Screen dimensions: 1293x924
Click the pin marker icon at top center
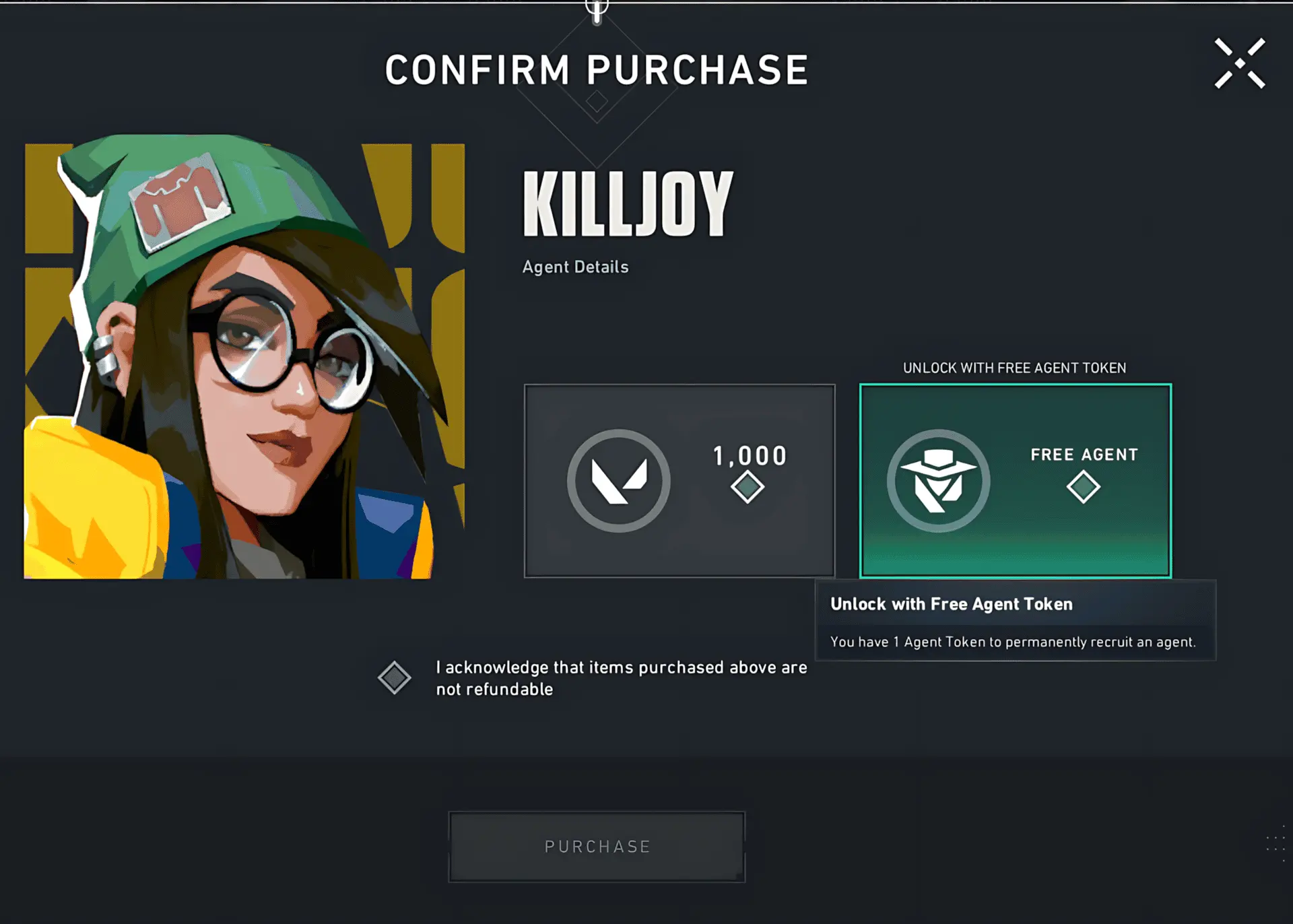click(x=597, y=11)
